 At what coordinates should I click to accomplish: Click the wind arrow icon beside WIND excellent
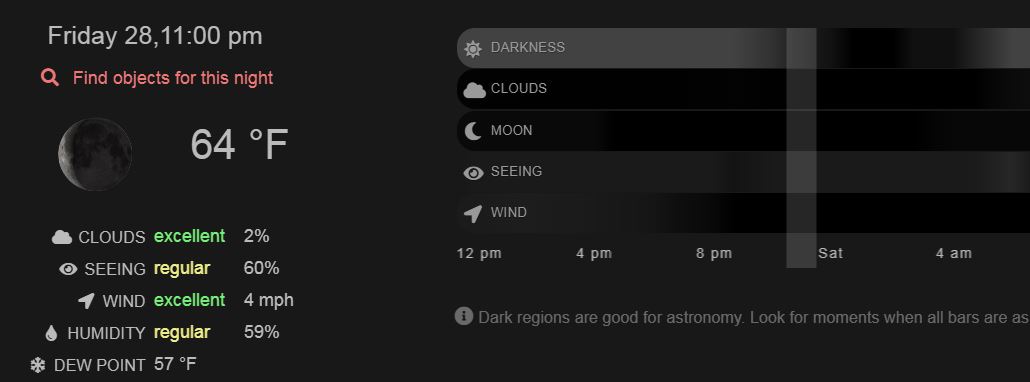pyautogui.click(x=86, y=301)
